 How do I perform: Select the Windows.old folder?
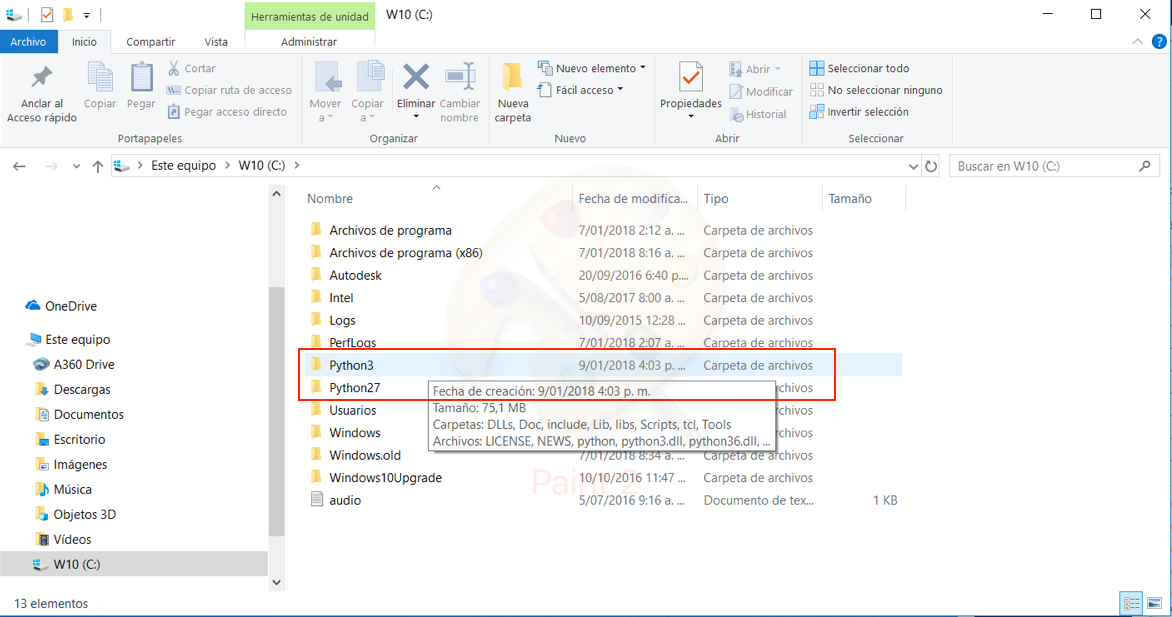(x=365, y=455)
